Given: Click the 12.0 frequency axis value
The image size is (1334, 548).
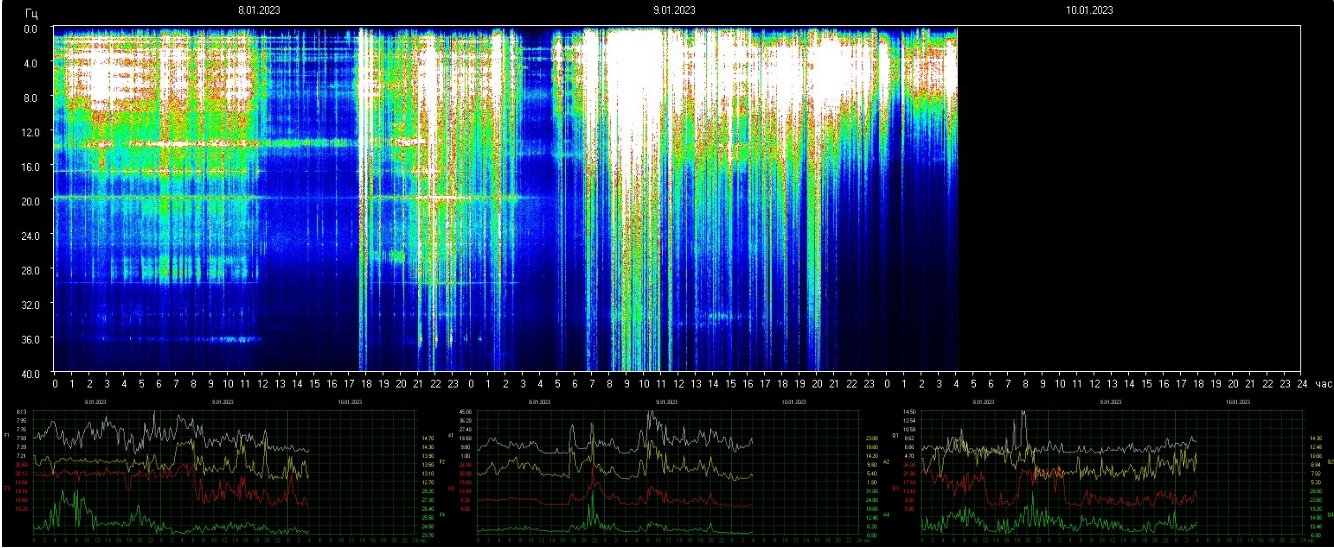Looking at the screenshot, I should click(30, 132).
